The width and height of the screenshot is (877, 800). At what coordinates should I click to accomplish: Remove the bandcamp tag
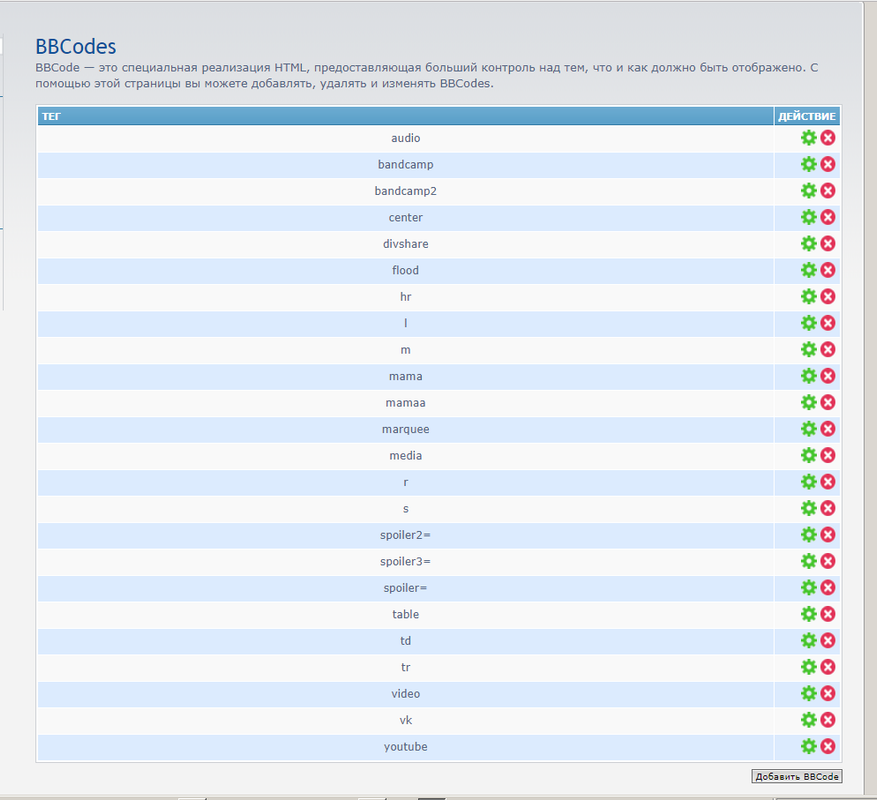point(828,164)
